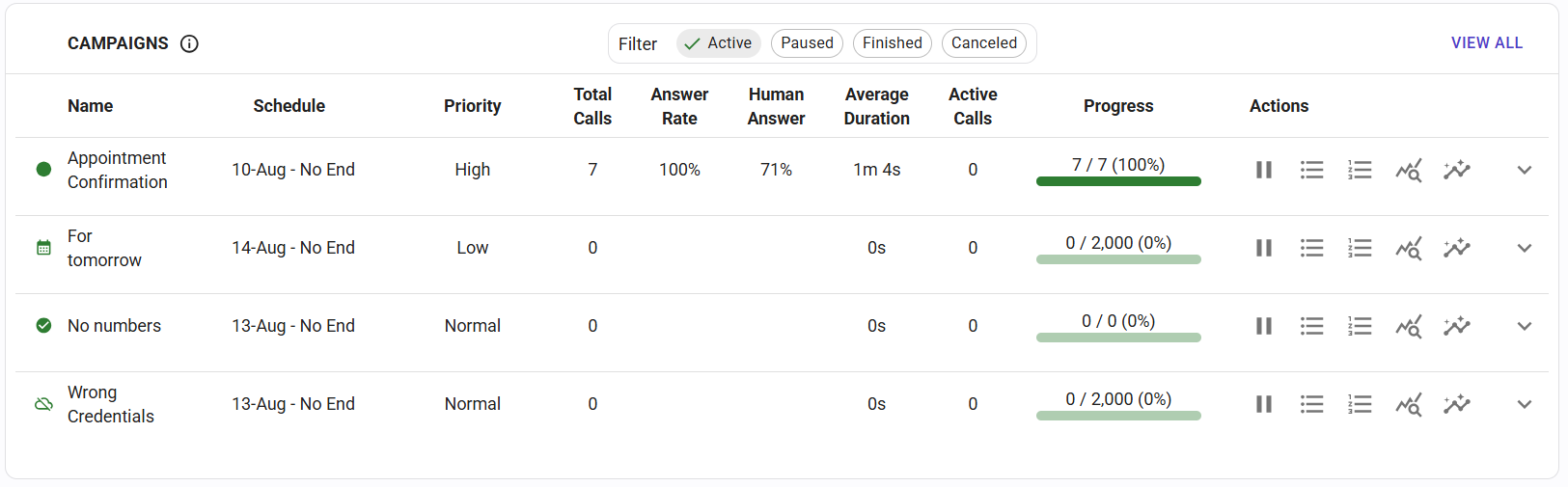This screenshot has width=1568, height=487.
Task: Open sparkle insights chart for No numbers
Action: click(1456, 326)
